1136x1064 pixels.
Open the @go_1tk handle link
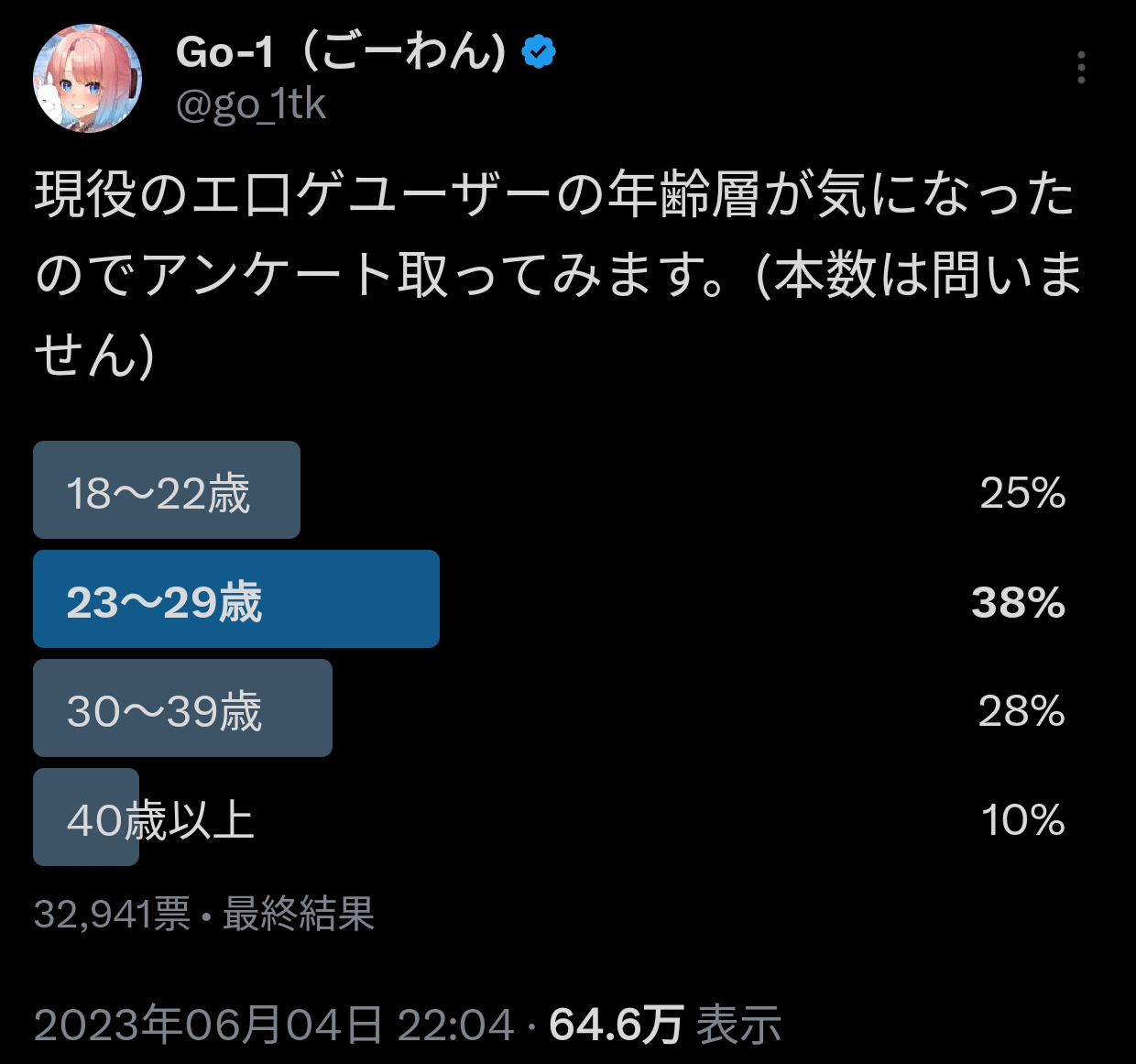(x=250, y=104)
